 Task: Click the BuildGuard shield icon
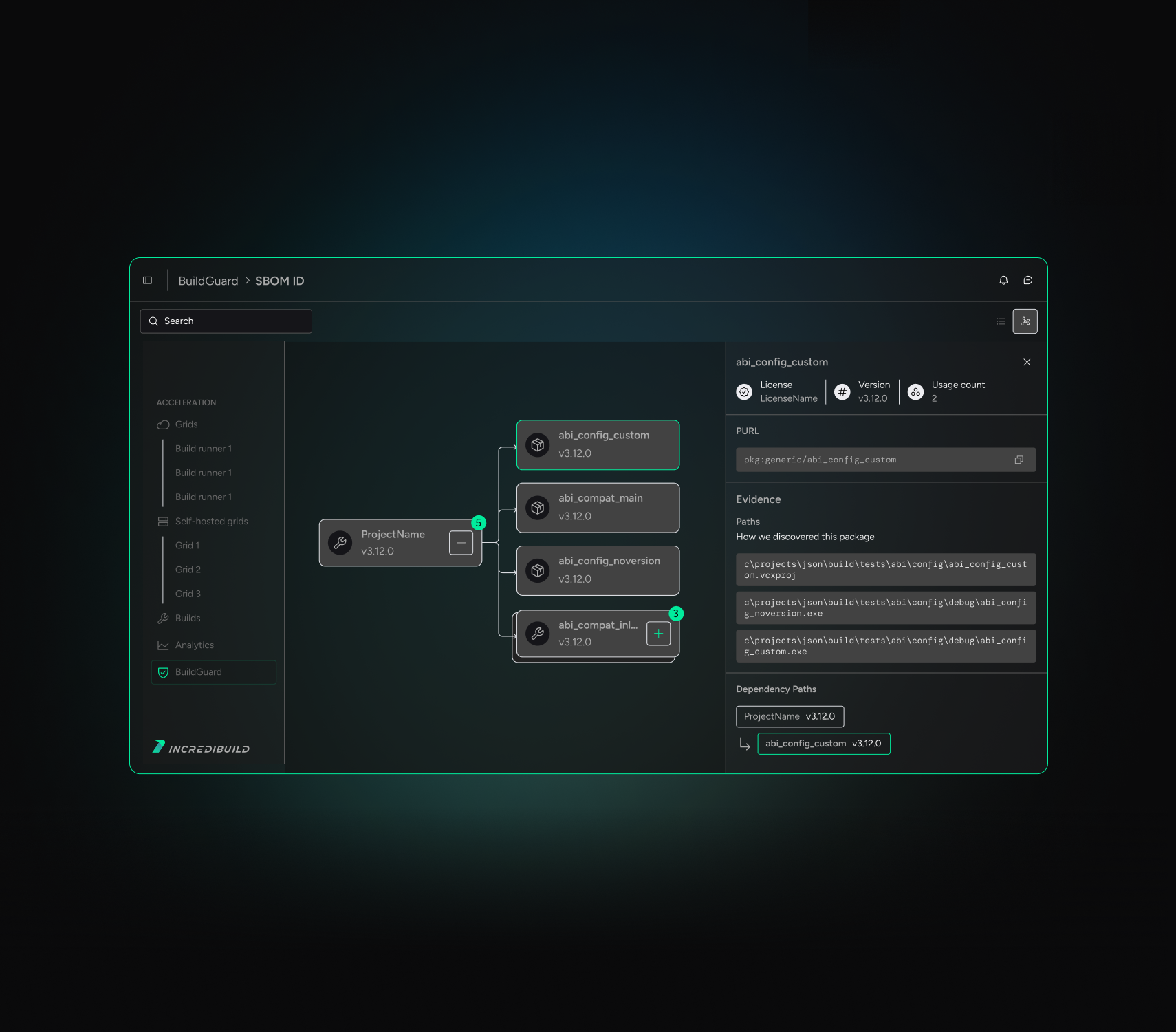point(163,672)
